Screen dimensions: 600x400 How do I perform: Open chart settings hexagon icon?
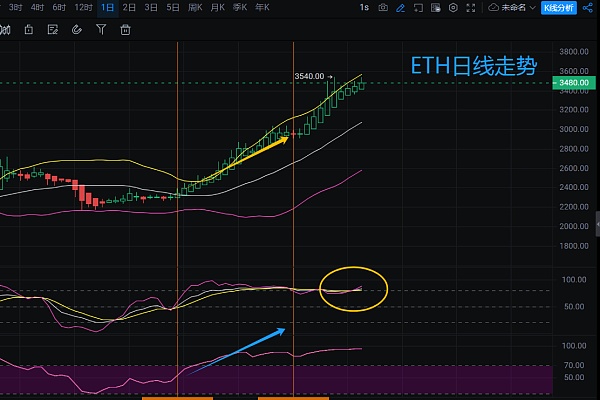[x=453, y=8]
